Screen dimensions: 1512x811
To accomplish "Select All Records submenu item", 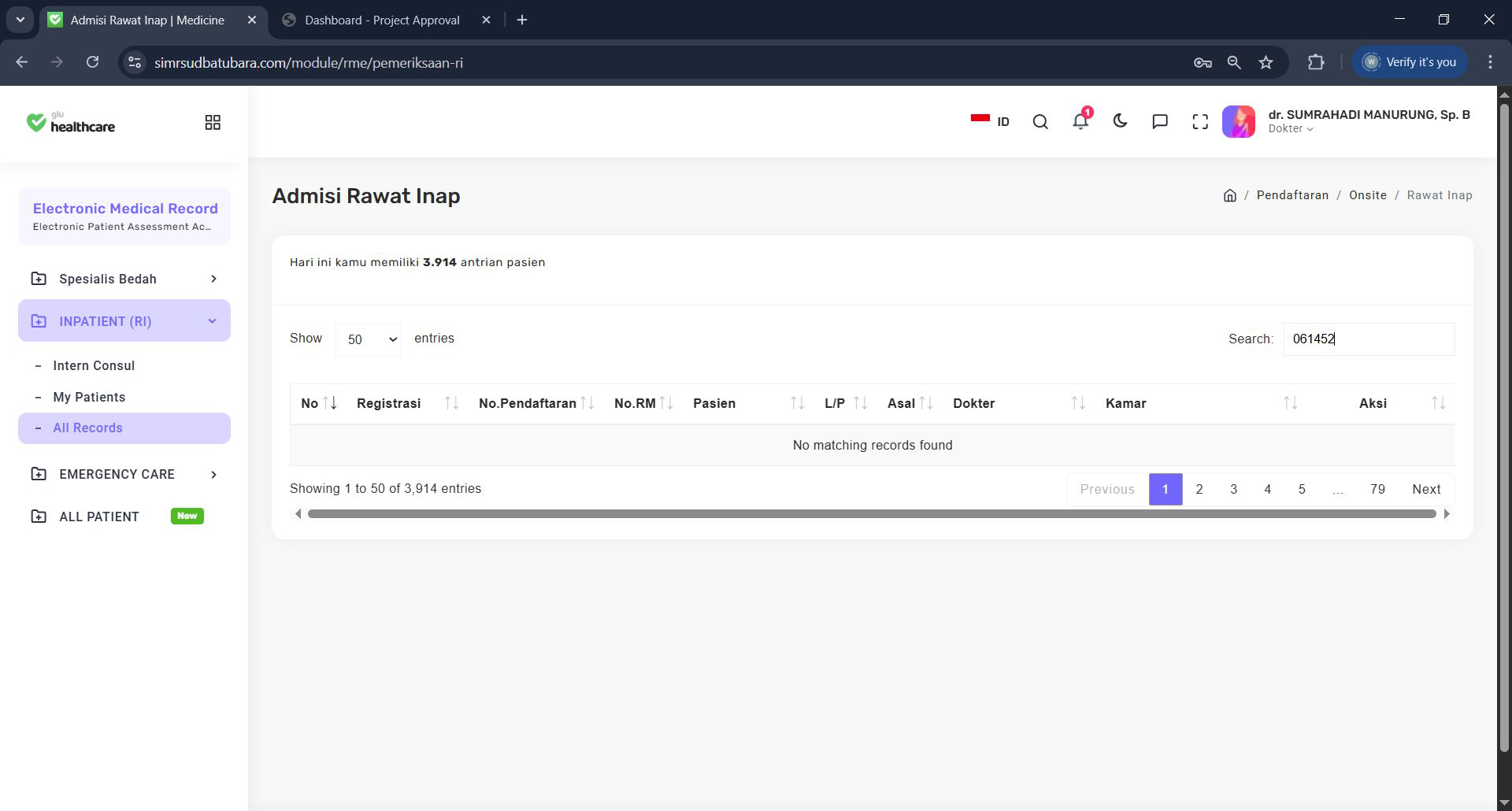I will (x=124, y=428).
